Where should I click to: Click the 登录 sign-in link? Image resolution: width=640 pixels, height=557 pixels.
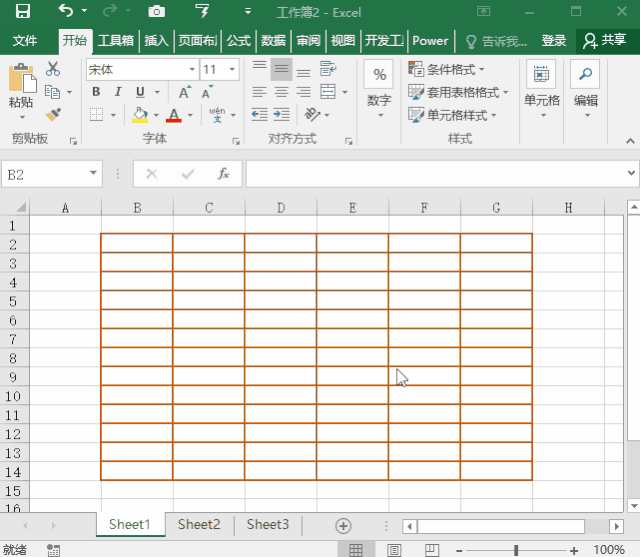click(553, 40)
